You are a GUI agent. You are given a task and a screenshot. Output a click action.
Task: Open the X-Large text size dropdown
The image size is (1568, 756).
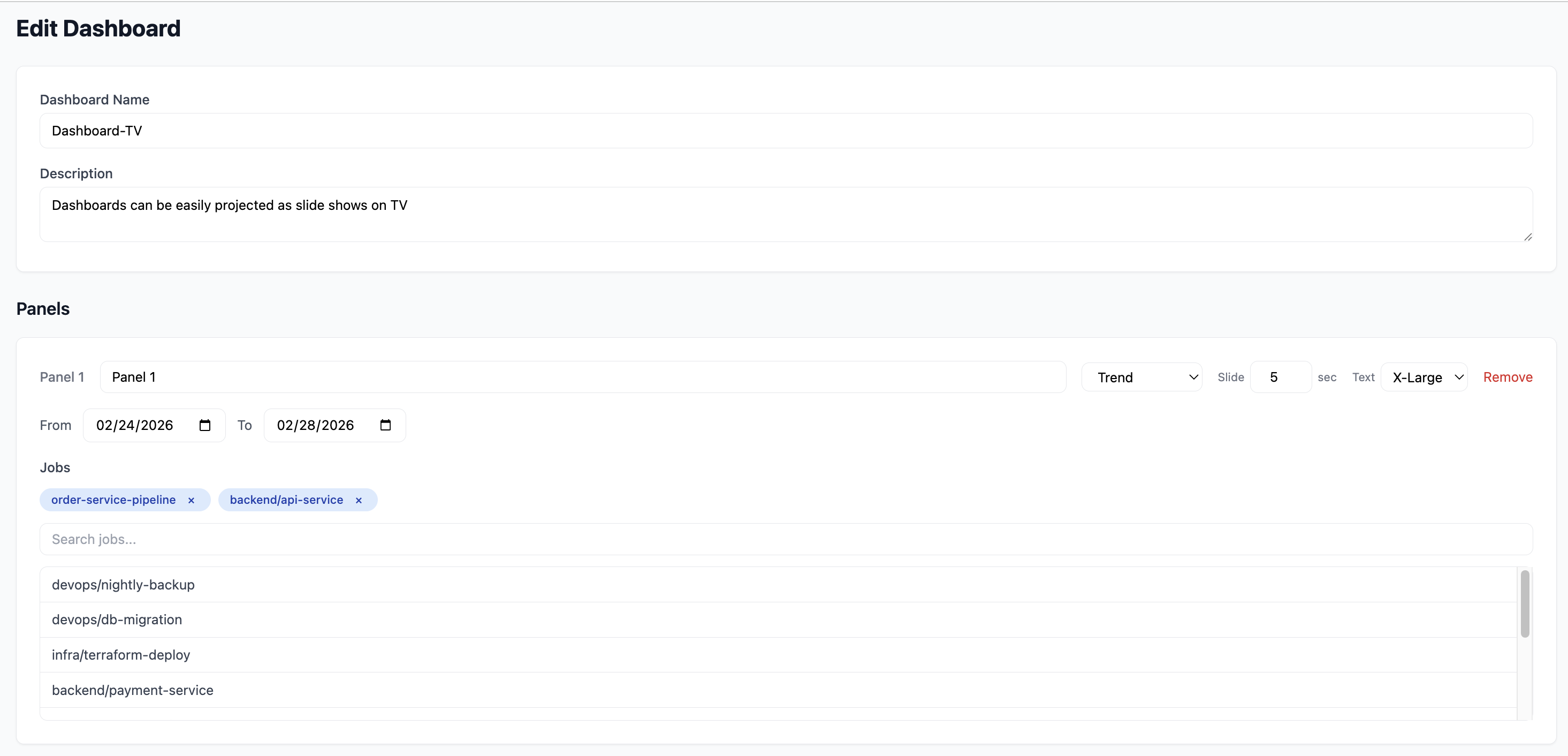tap(1425, 376)
